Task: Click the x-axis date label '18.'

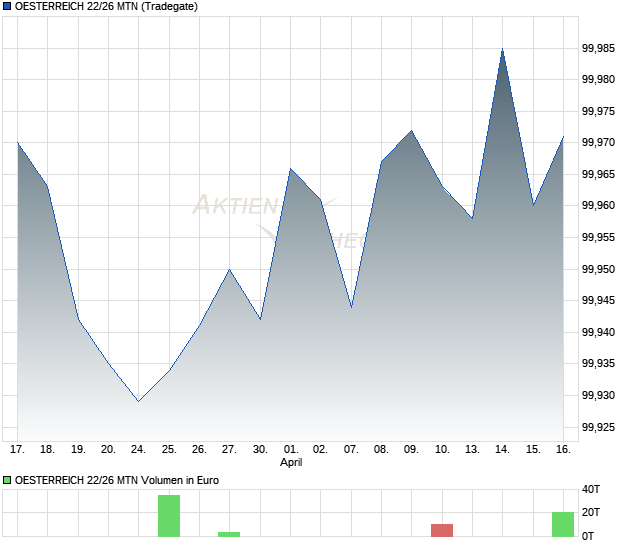Action: pyautogui.click(x=47, y=450)
